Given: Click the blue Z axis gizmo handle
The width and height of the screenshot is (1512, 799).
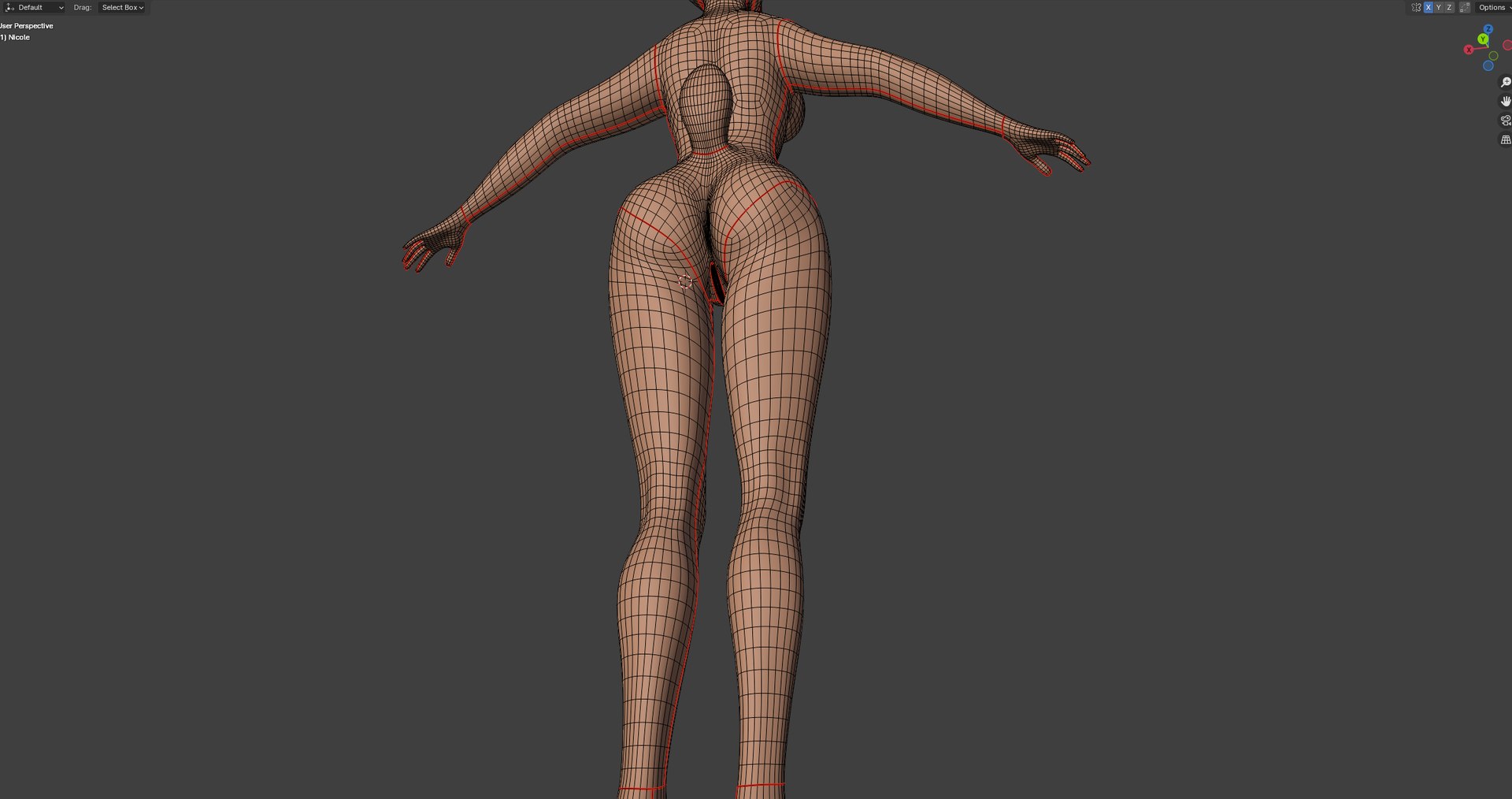Looking at the screenshot, I should coord(1488,29).
